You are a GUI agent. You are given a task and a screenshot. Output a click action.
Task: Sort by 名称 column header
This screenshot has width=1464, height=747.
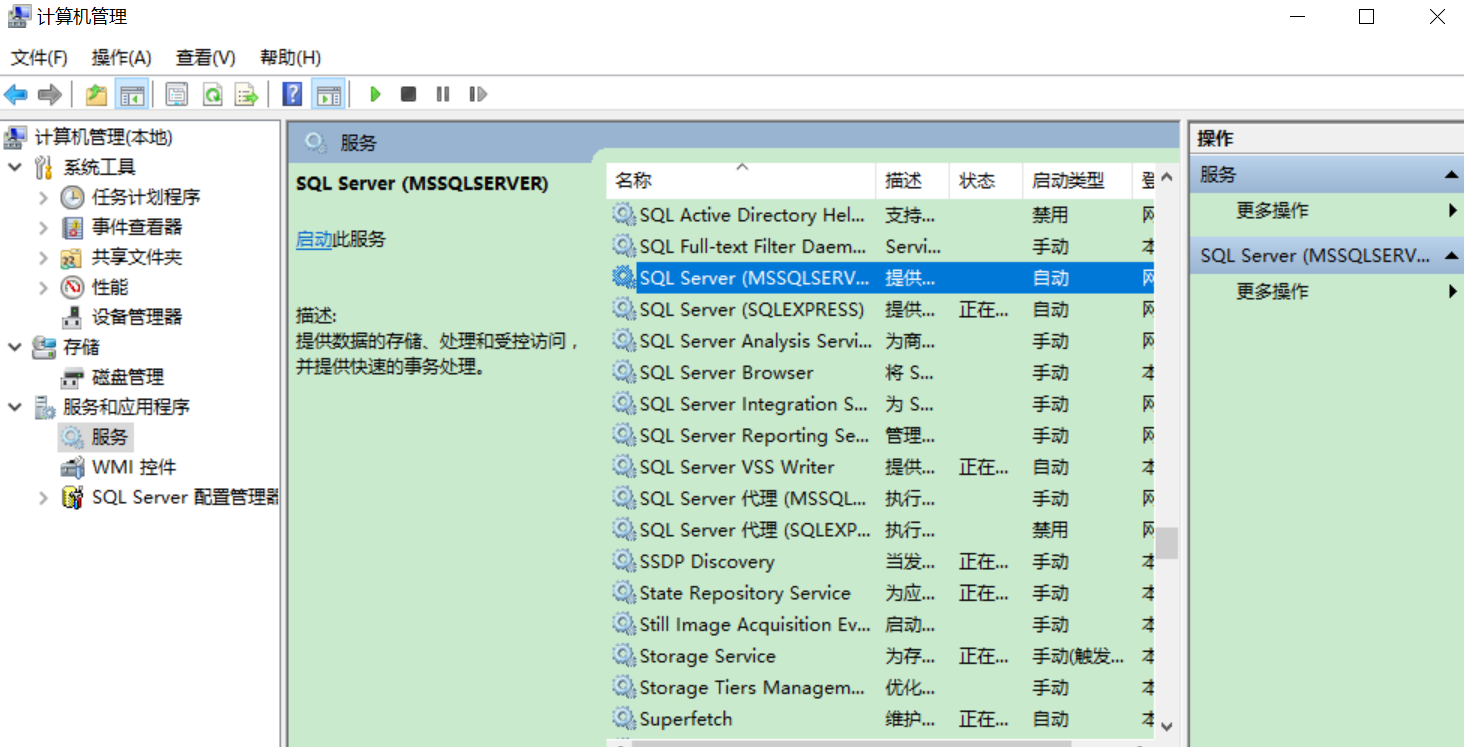pyautogui.click(x=741, y=181)
